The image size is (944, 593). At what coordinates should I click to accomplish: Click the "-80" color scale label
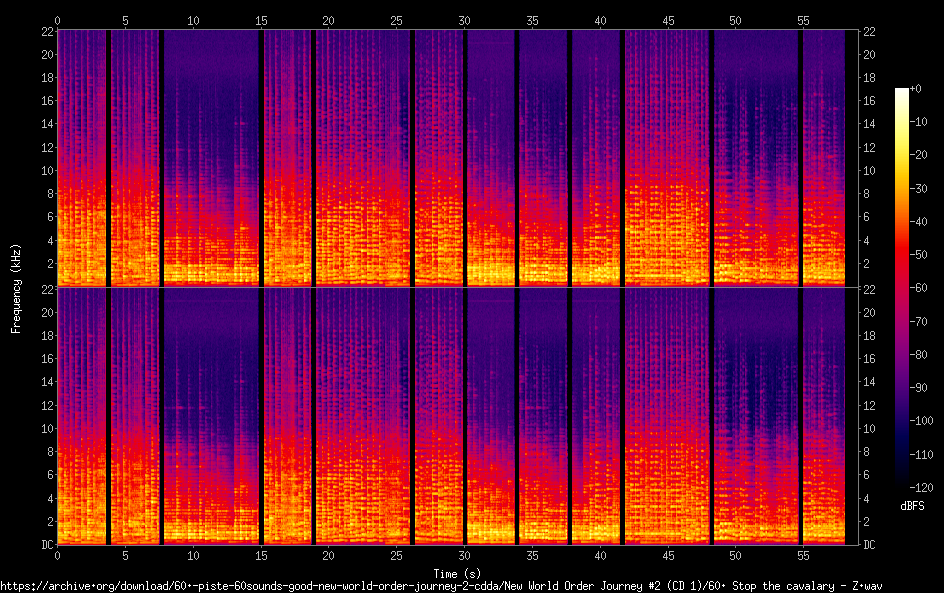919,355
